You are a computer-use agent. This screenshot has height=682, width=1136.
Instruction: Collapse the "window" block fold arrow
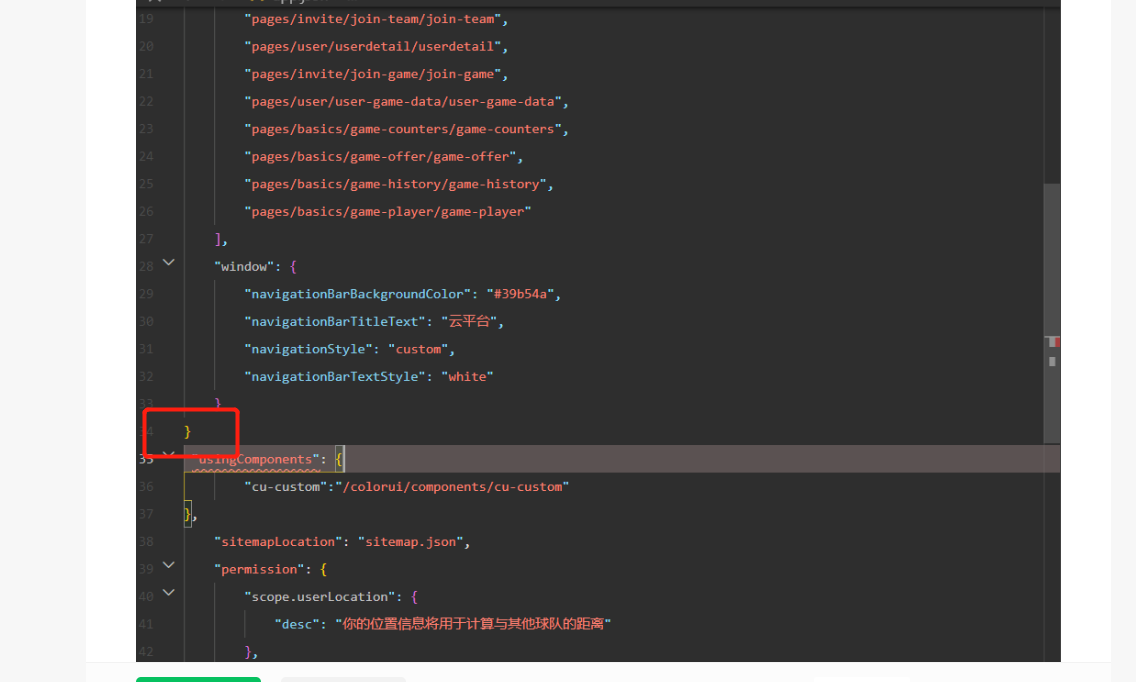coord(168,262)
